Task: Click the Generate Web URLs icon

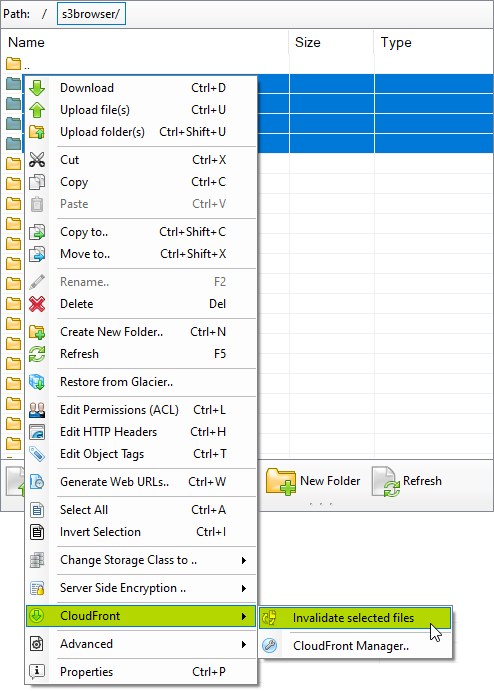Action: tap(37, 482)
